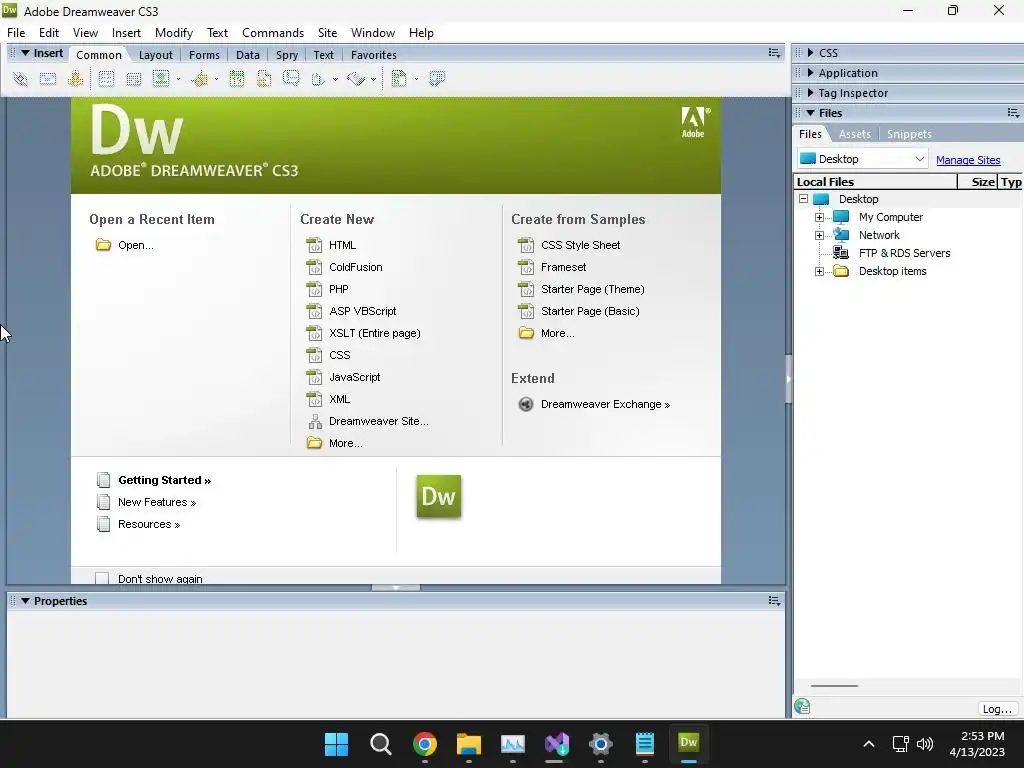
Task: Collapse the Insert bar
Action: pos(25,53)
